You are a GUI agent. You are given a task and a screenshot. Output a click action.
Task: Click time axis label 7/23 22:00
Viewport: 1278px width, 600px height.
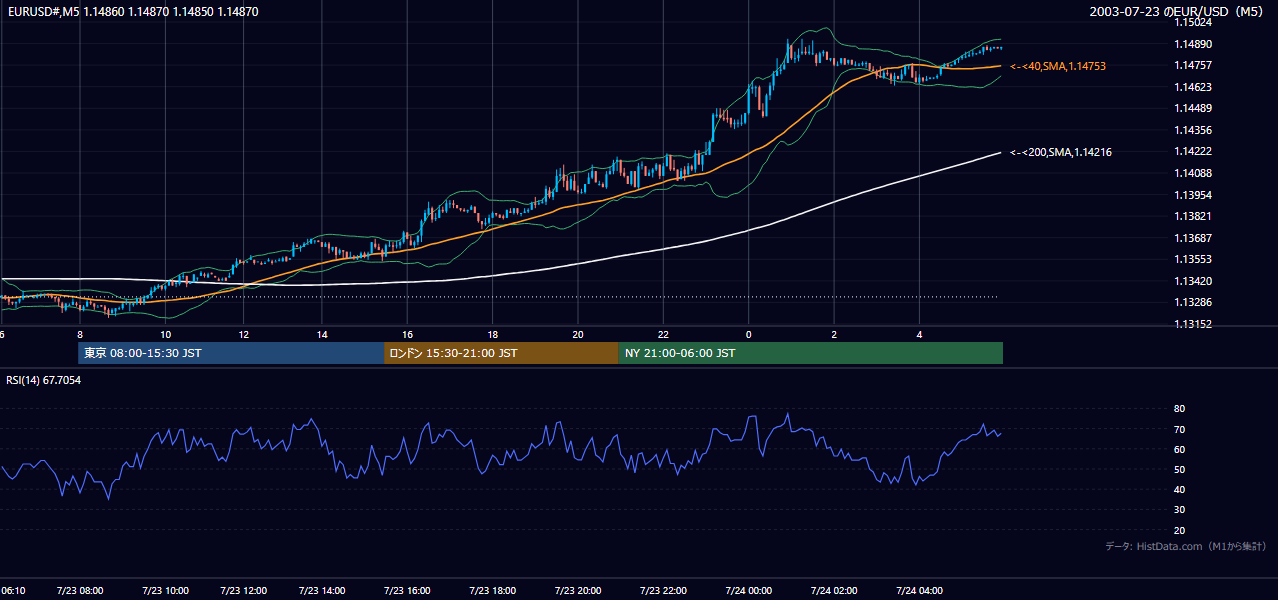coord(663,591)
